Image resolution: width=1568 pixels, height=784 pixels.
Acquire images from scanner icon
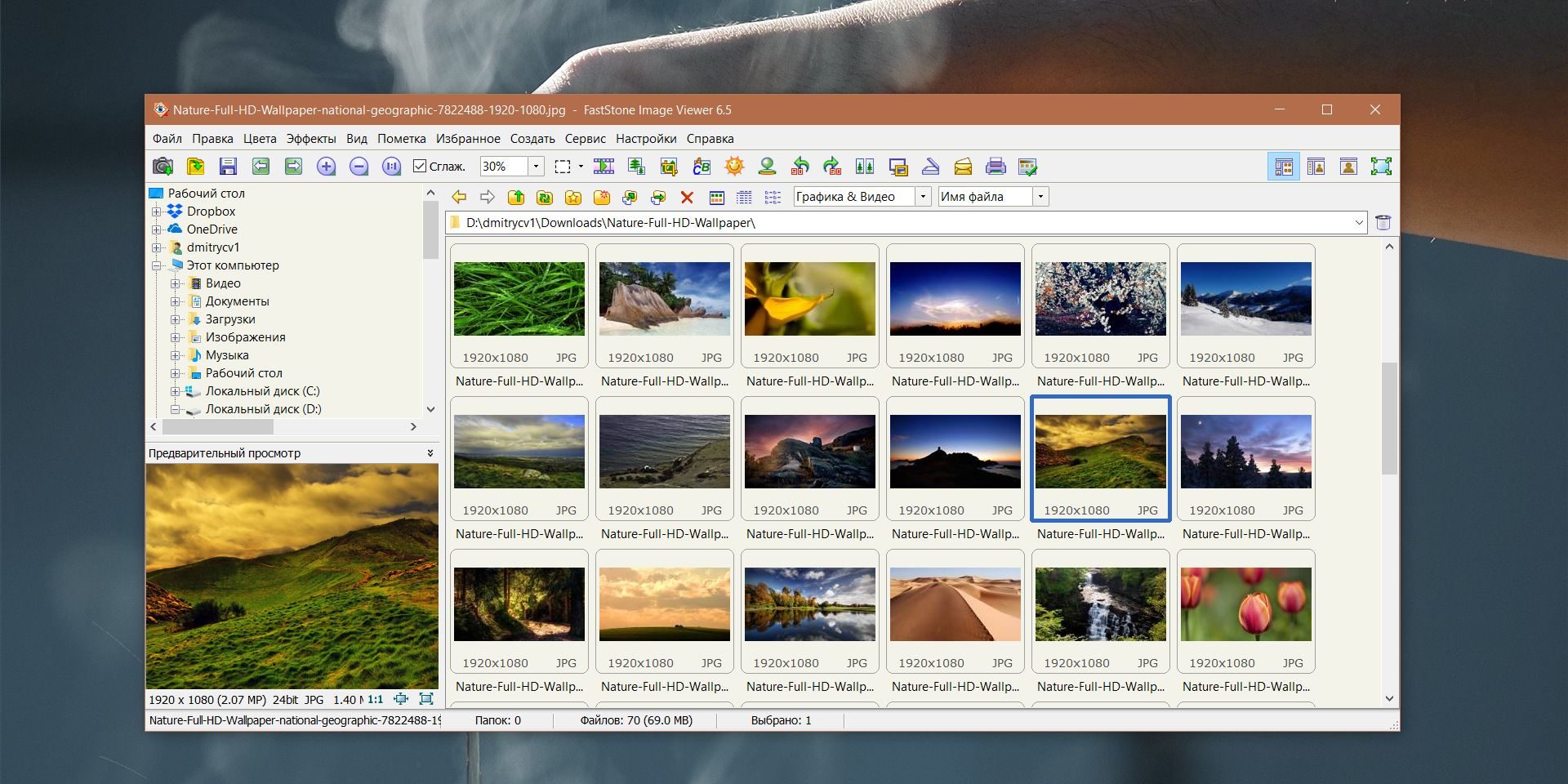point(930,167)
